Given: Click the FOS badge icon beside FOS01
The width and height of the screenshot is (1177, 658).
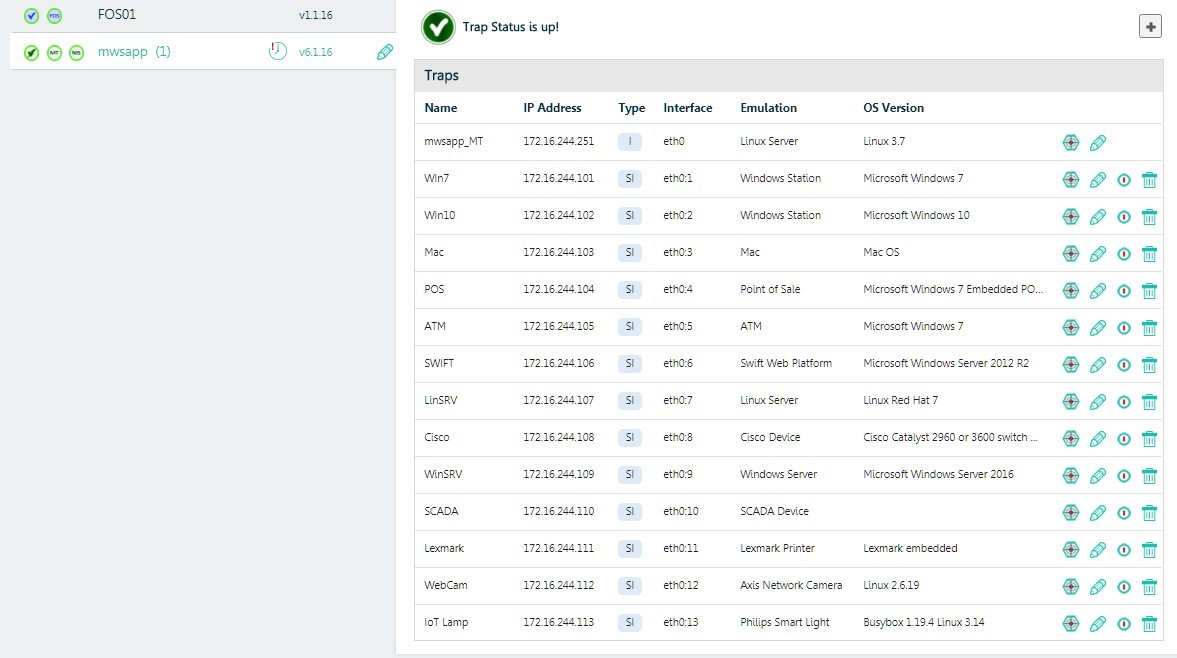Looking at the screenshot, I should (54, 16).
